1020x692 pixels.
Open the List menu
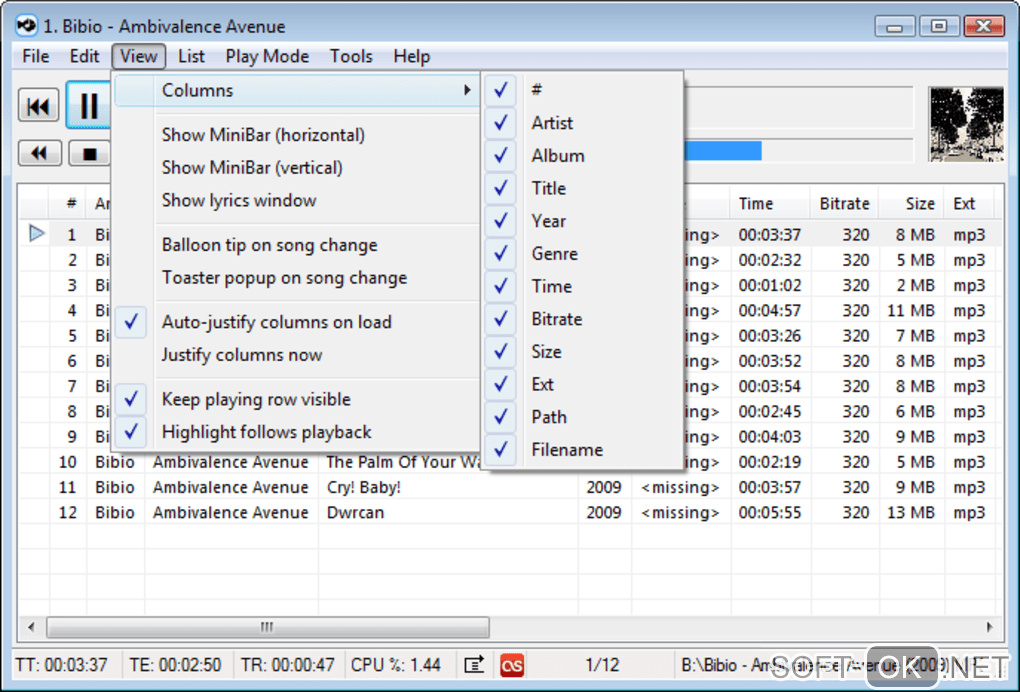191,57
